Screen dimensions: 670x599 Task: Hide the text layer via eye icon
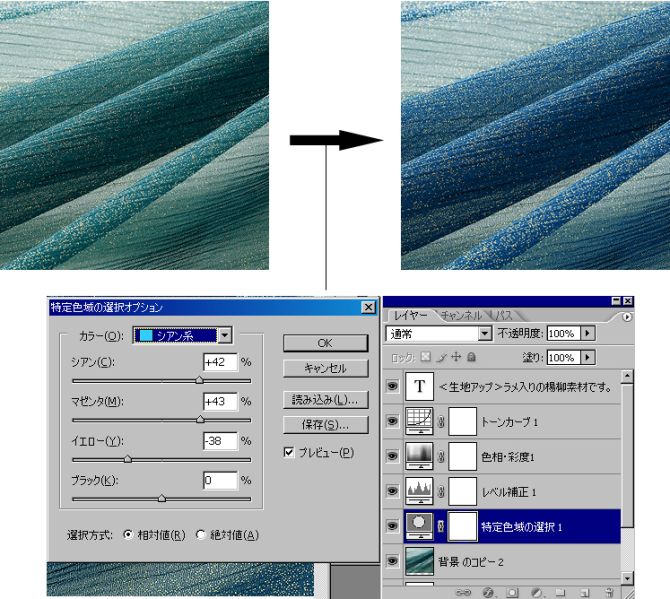point(392,386)
